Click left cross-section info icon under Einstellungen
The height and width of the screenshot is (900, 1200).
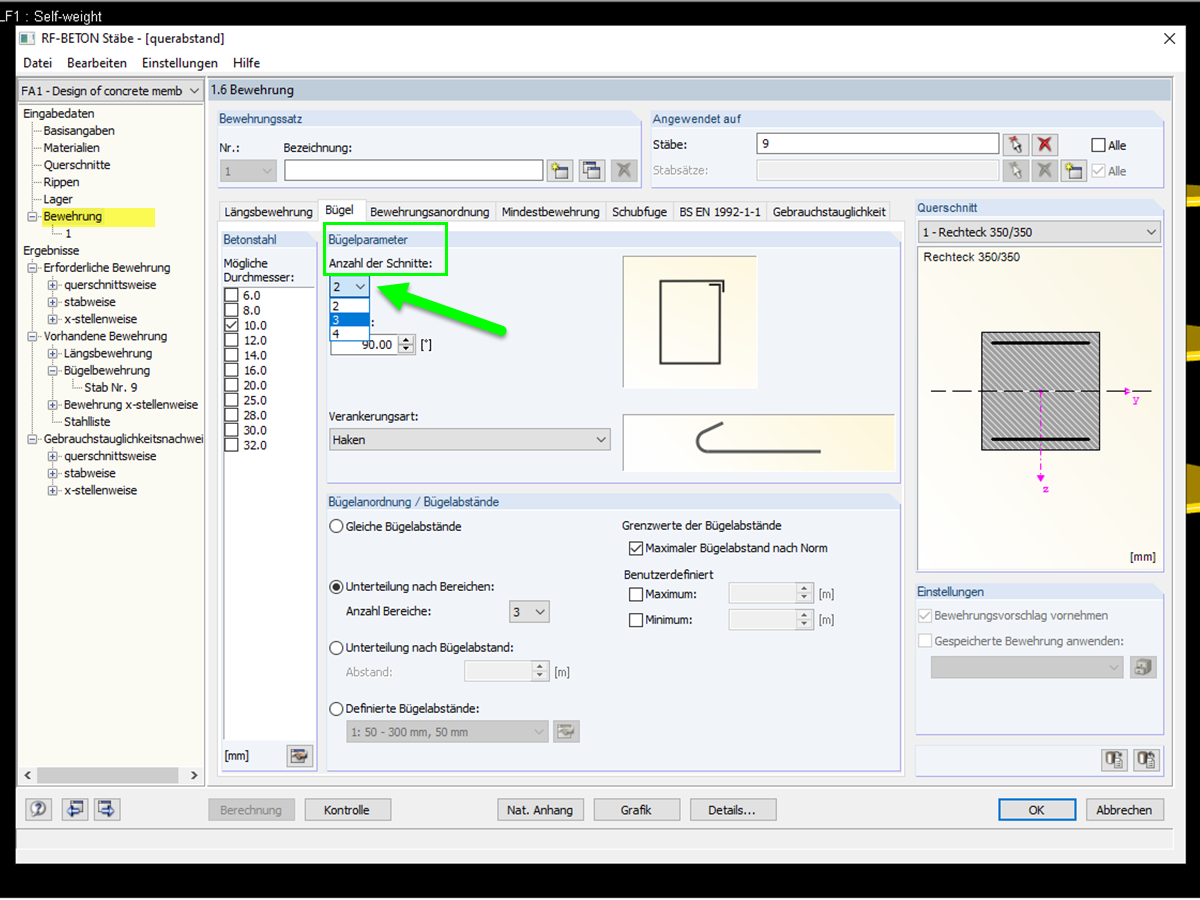pyautogui.click(x=1114, y=760)
